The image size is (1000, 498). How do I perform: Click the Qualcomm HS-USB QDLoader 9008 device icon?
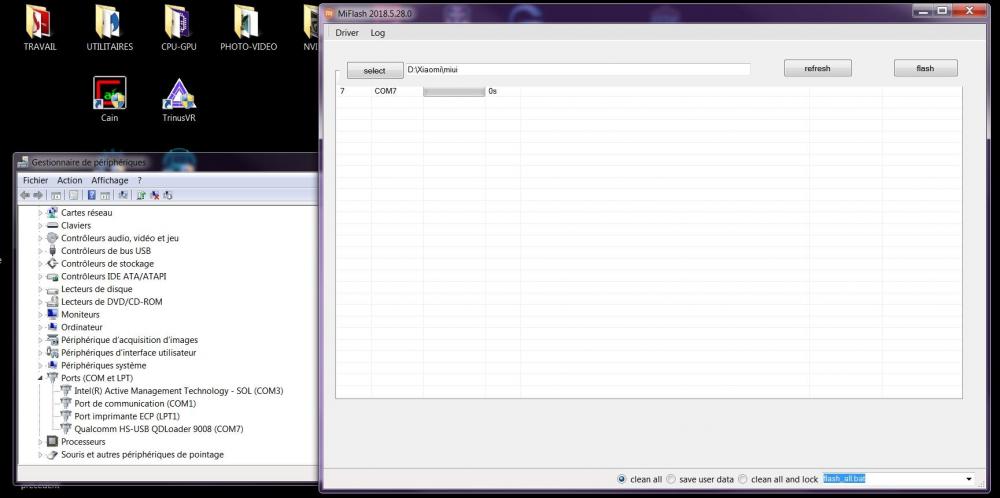point(67,429)
